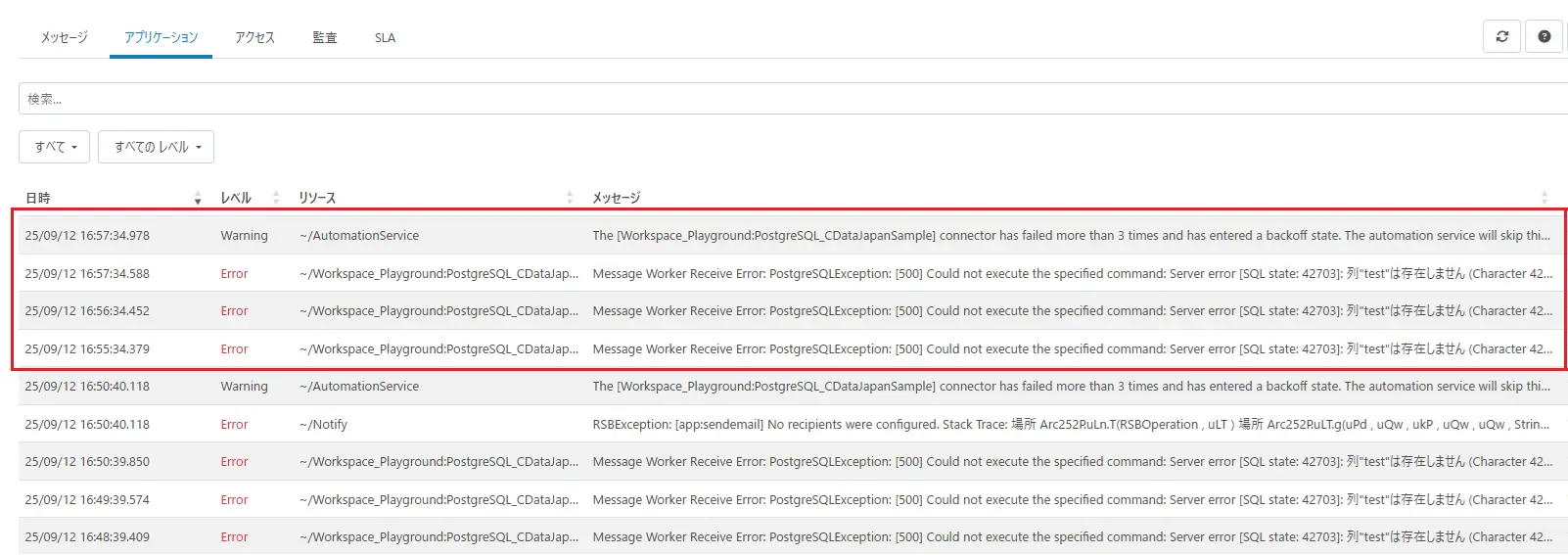
Task: Open the 監査 tab
Action: (x=325, y=37)
